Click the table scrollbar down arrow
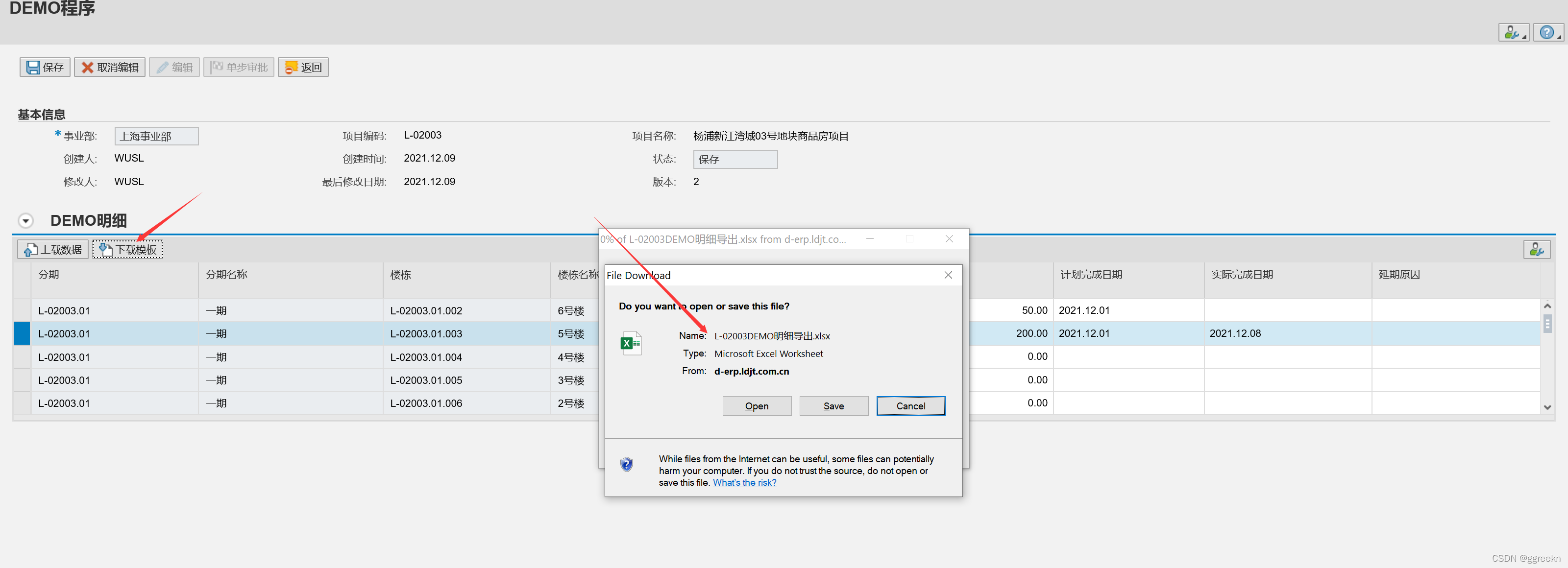Viewport: 1568px width, 568px height. pyautogui.click(x=1547, y=407)
